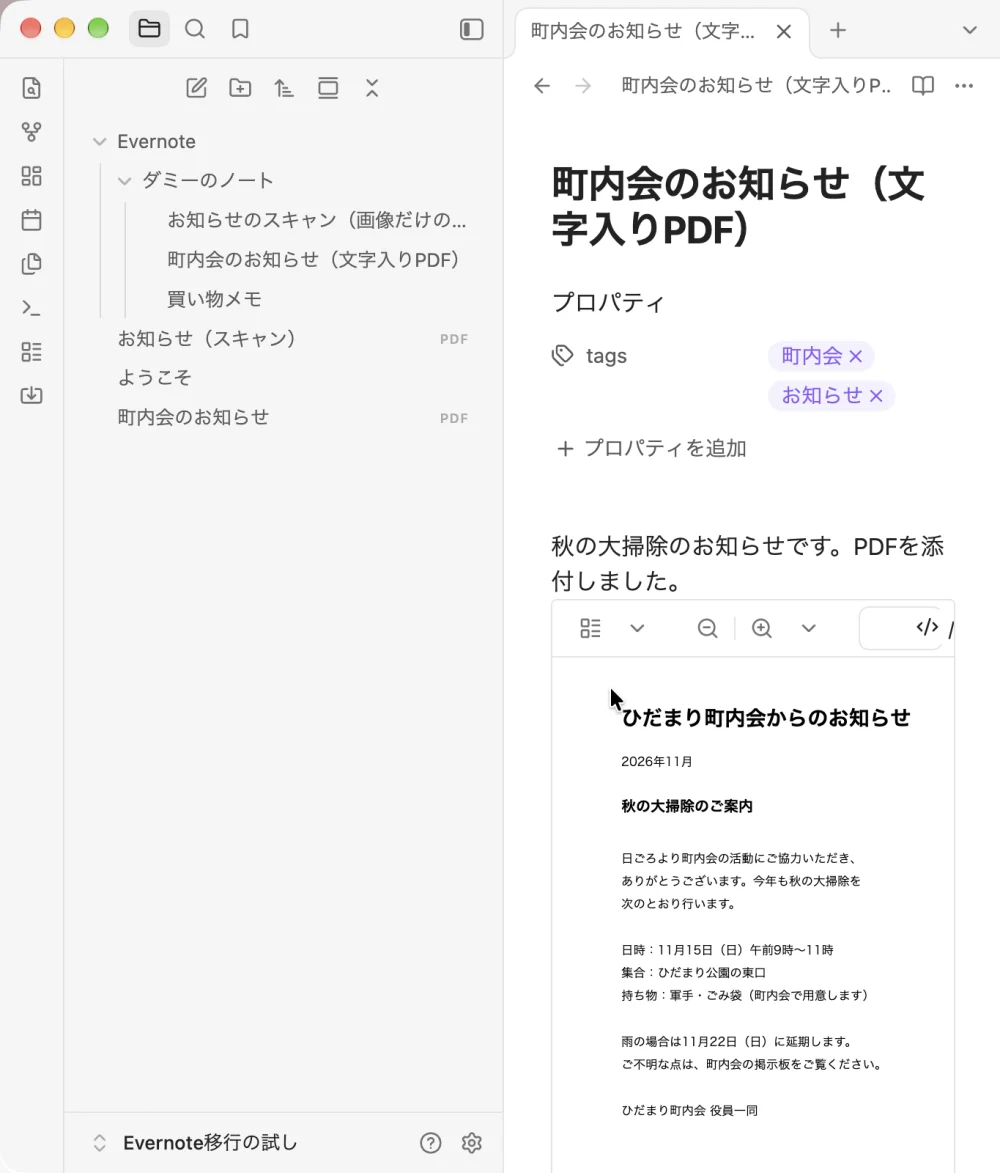
Task: Click 秋の大掃除のご案内 subheading in PDF
Action: (687, 806)
